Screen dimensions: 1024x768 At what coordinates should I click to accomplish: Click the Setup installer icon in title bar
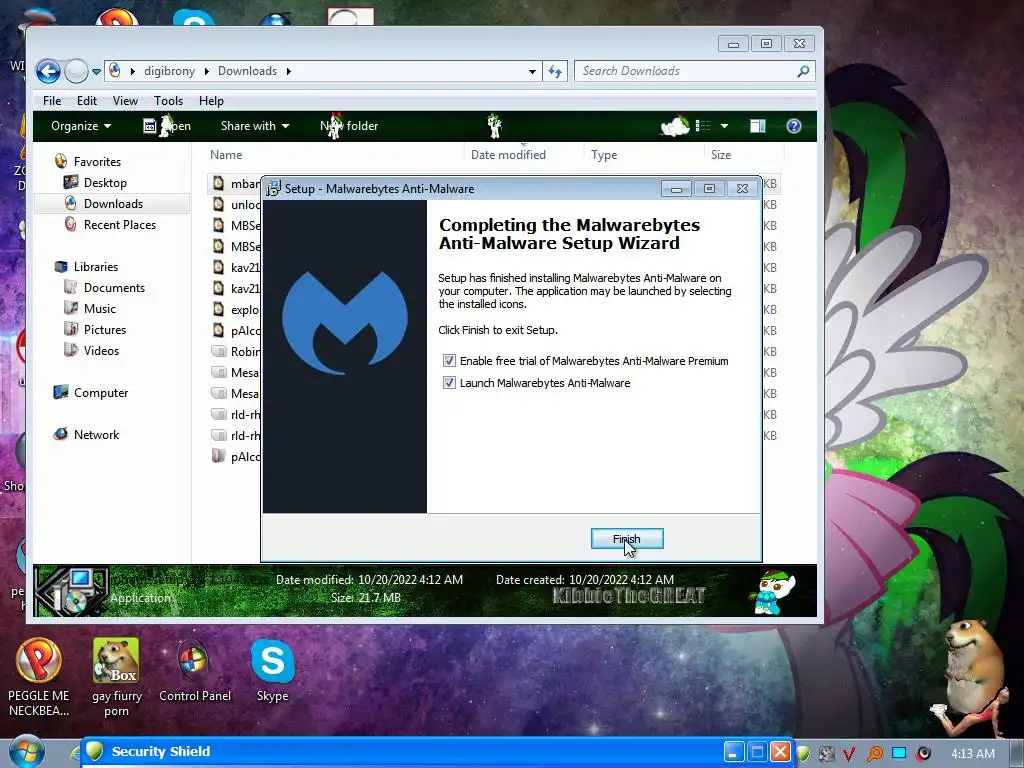point(274,189)
